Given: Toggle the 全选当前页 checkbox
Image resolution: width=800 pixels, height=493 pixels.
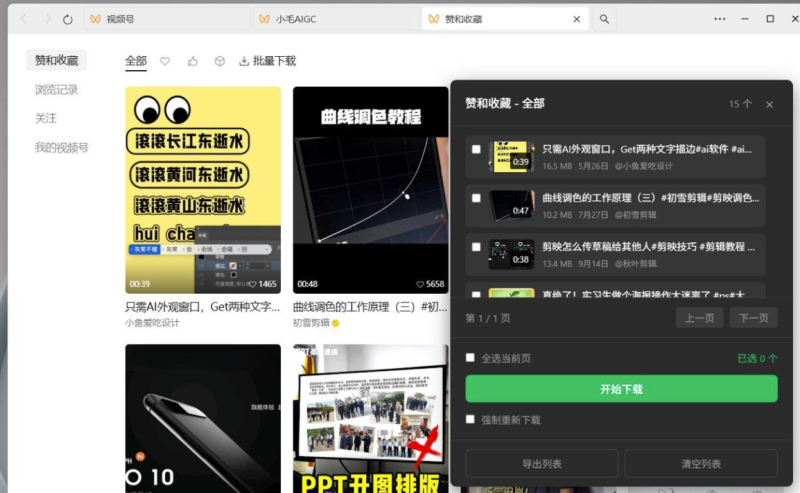Looking at the screenshot, I should click(470, 358).
